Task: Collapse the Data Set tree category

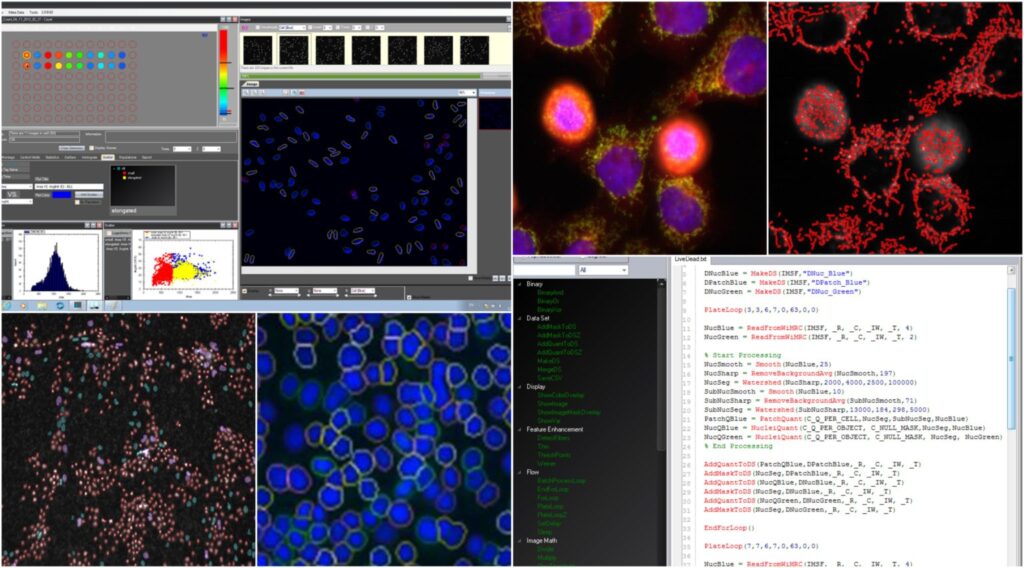Action: pyautogui.click(x=518, y=318)
